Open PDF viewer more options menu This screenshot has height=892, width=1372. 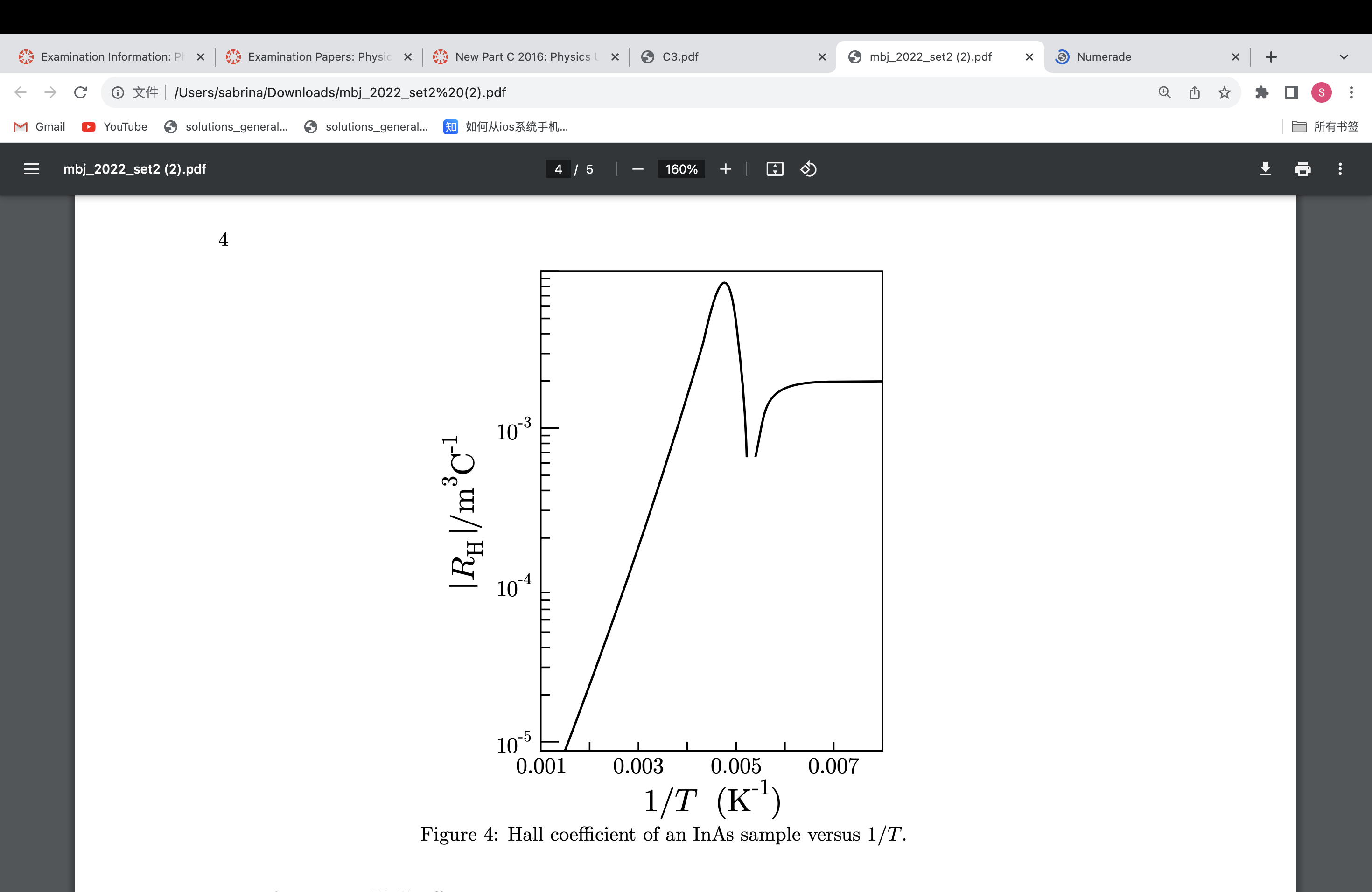coord(1340,169)
